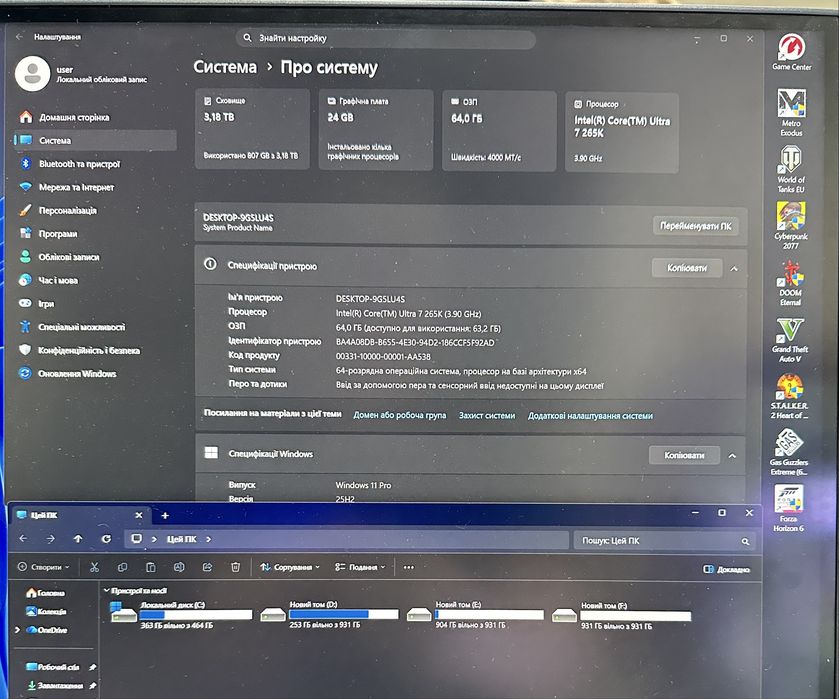
Task: Collapse the Специфікації Windows section
Action: 732,455
